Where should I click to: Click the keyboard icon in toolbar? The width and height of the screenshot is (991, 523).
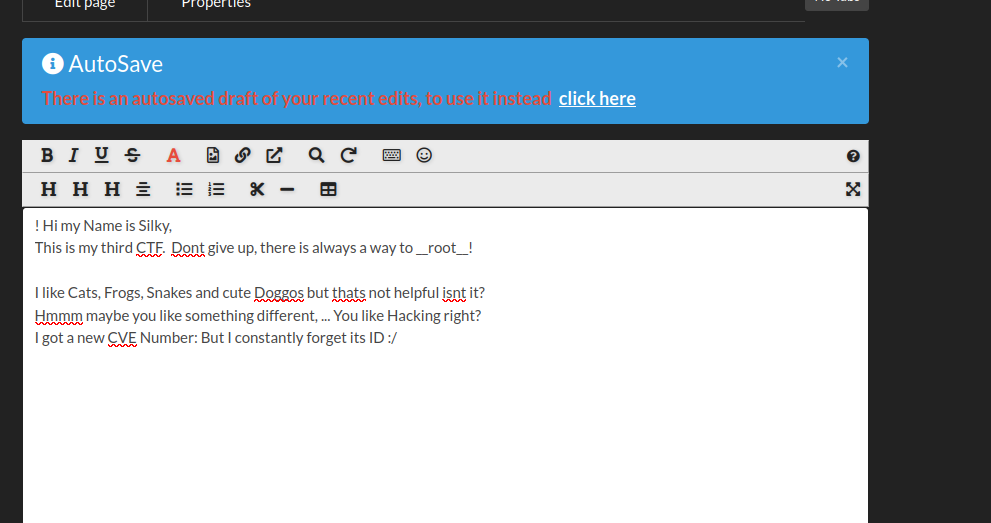point(392,155)
